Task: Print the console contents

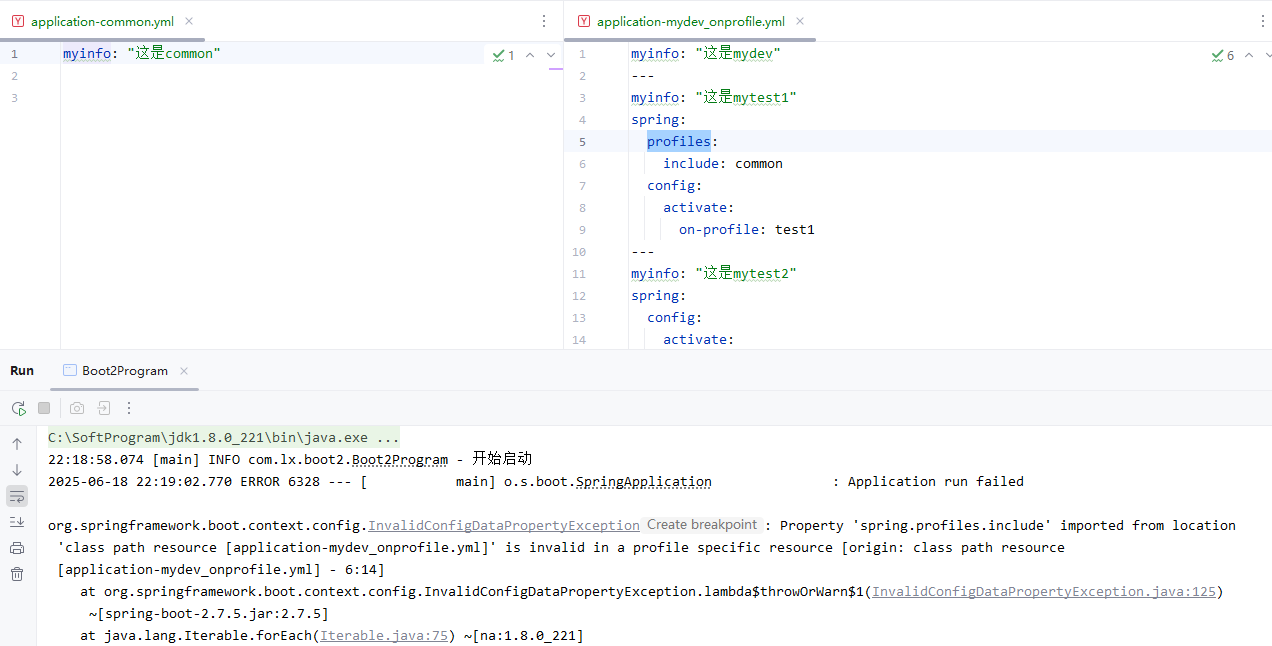Action: 17,547
